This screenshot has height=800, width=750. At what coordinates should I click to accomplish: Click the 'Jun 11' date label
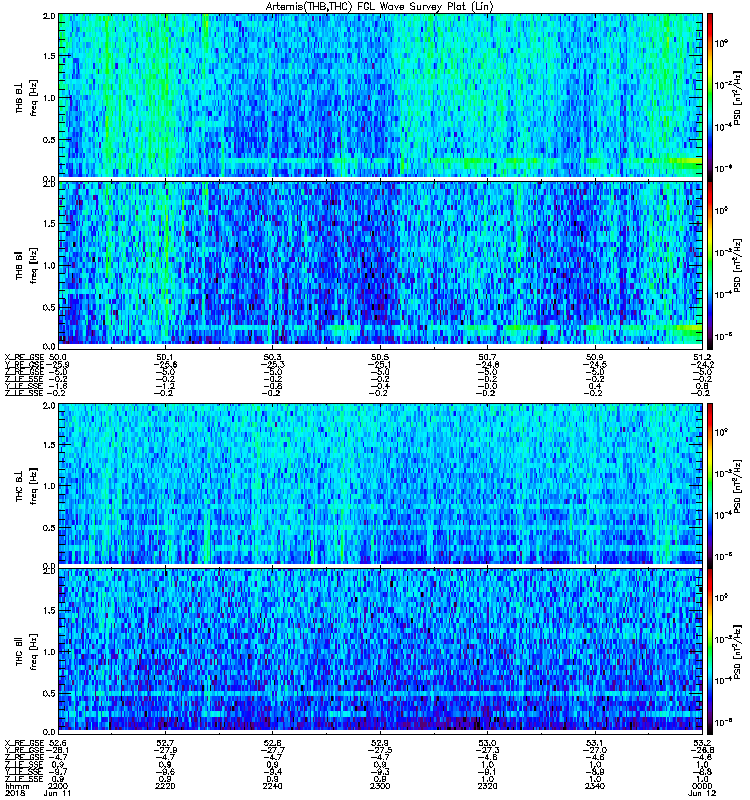[57, 793]
